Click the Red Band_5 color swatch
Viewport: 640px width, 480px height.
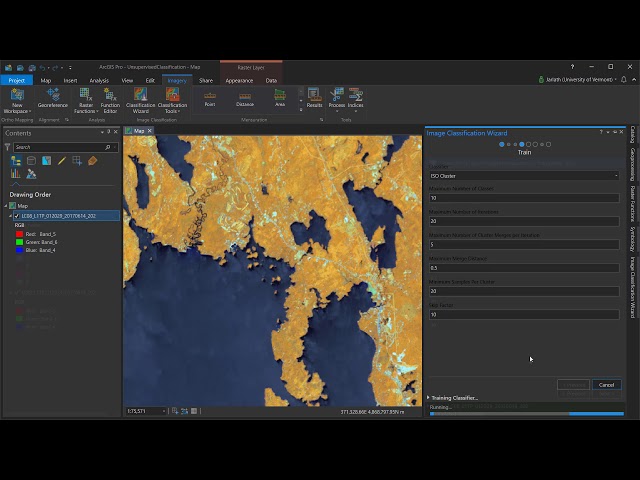coord(19,234)
